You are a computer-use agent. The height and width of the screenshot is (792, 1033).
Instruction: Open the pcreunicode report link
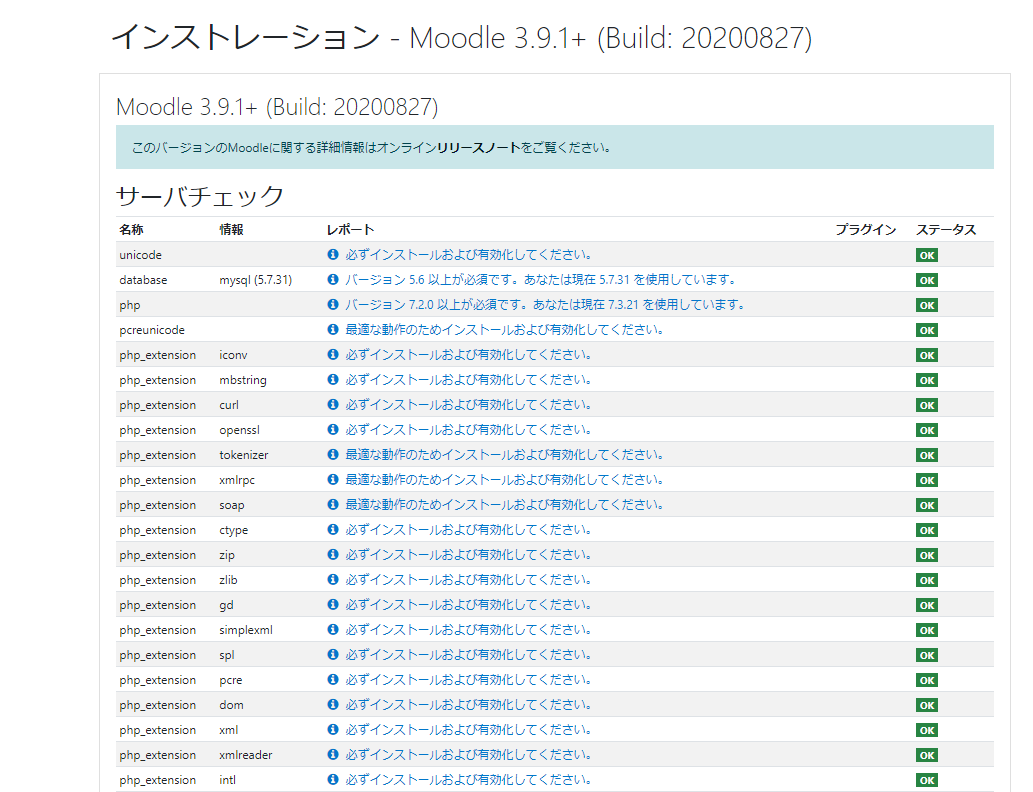coord(504,329)
